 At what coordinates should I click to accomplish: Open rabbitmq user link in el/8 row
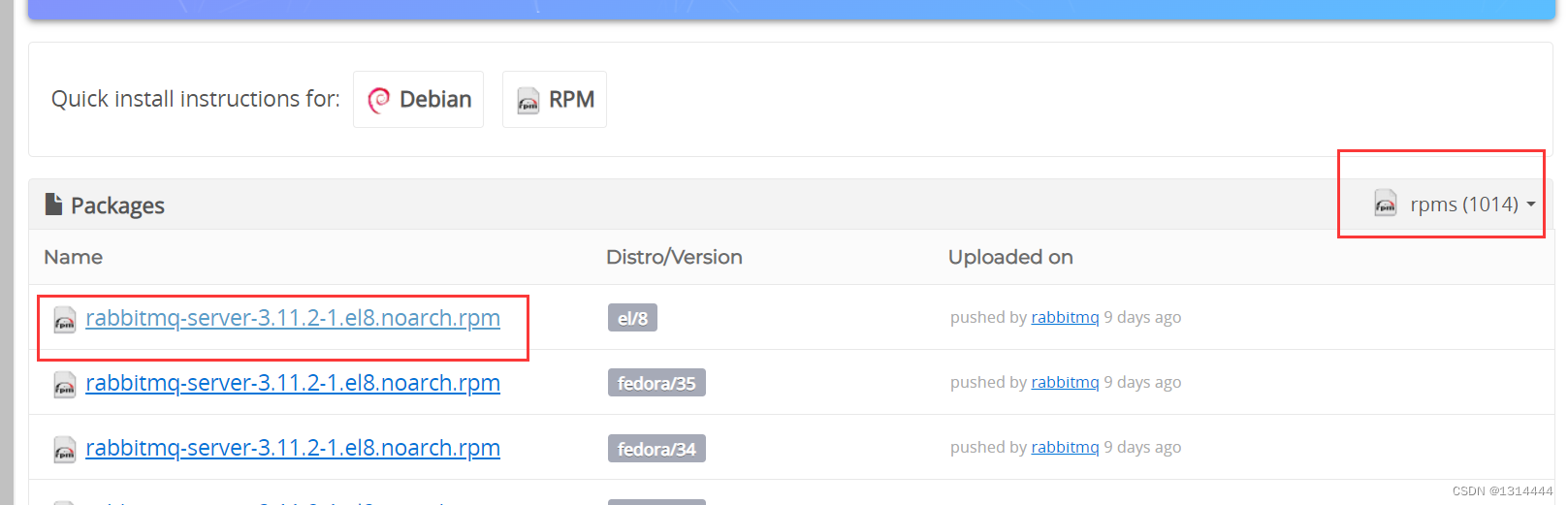(1065, 317)
